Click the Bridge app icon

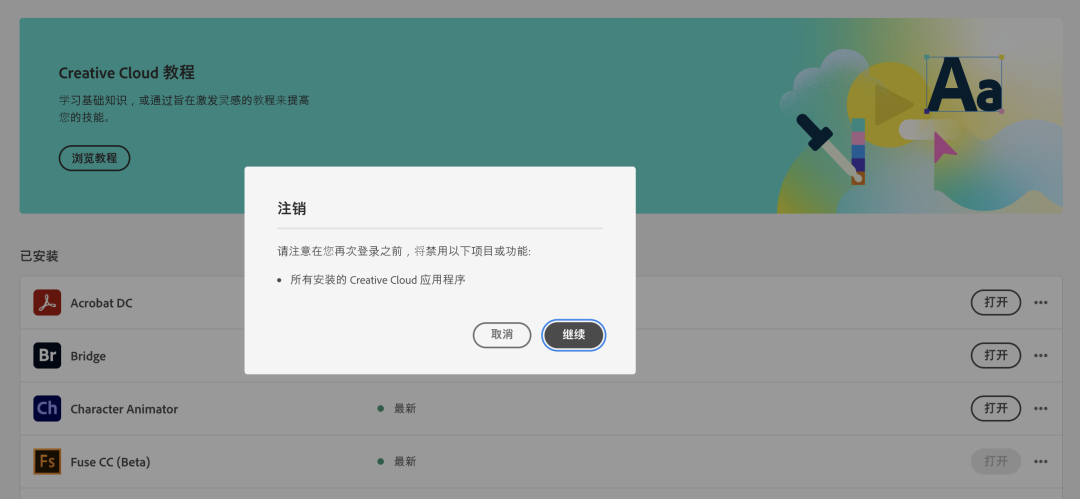(x=47, y=356)
